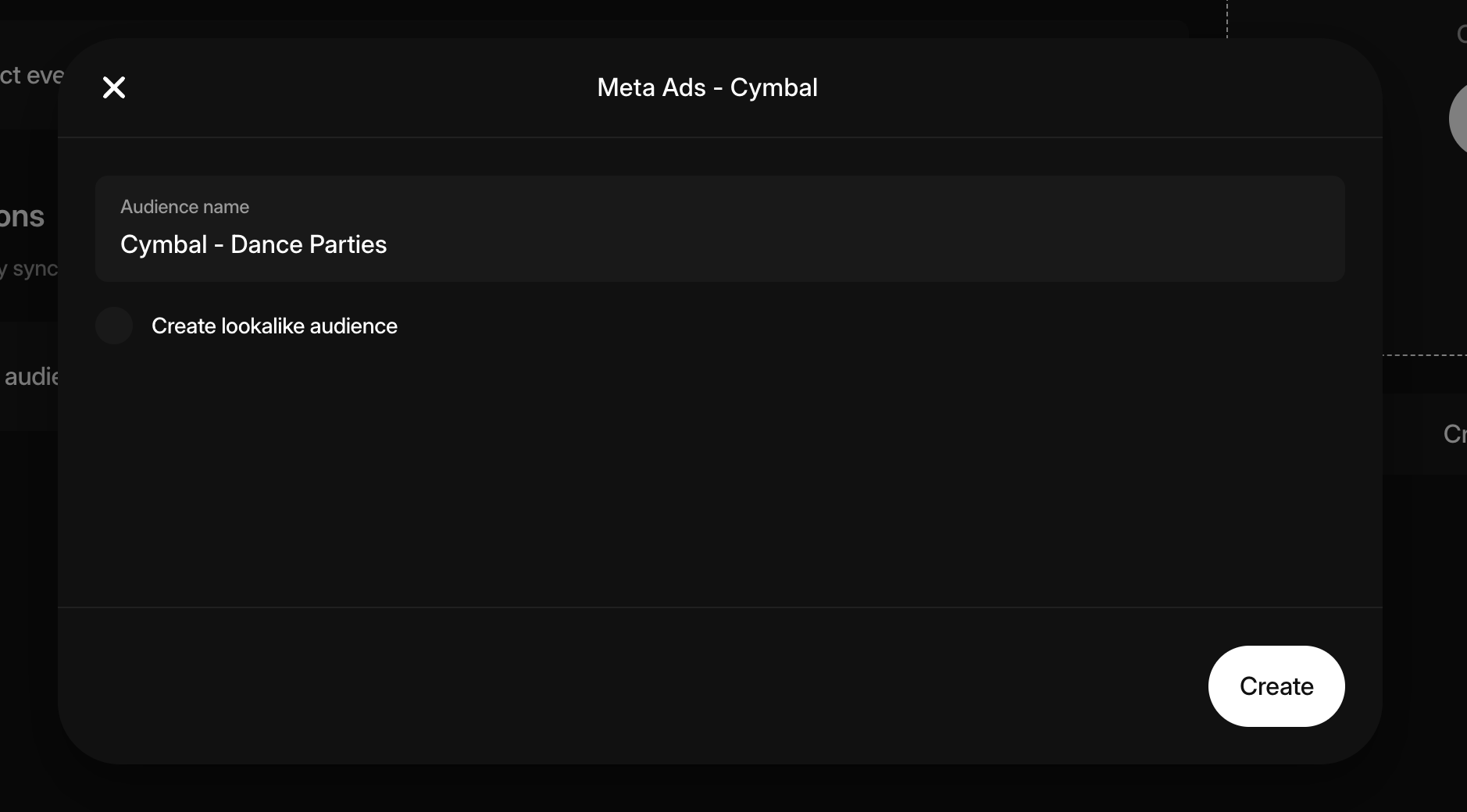This screenshot has width=1467, height=812.
Task: Click the X icon in the dialog header
Action: click(x=114, y=87)
